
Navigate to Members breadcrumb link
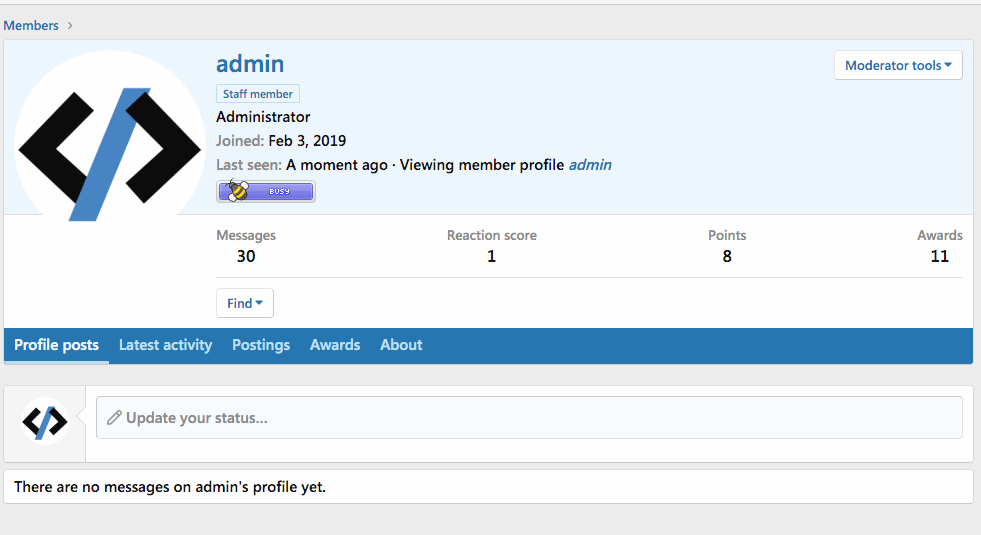[31, 25]
